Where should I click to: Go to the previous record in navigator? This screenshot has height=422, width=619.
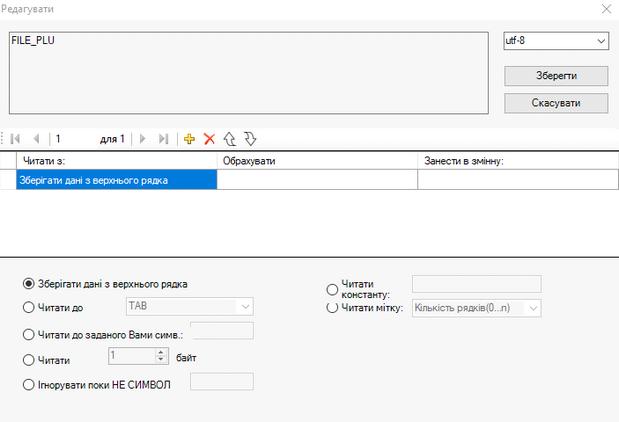click(x=36, y=139)
